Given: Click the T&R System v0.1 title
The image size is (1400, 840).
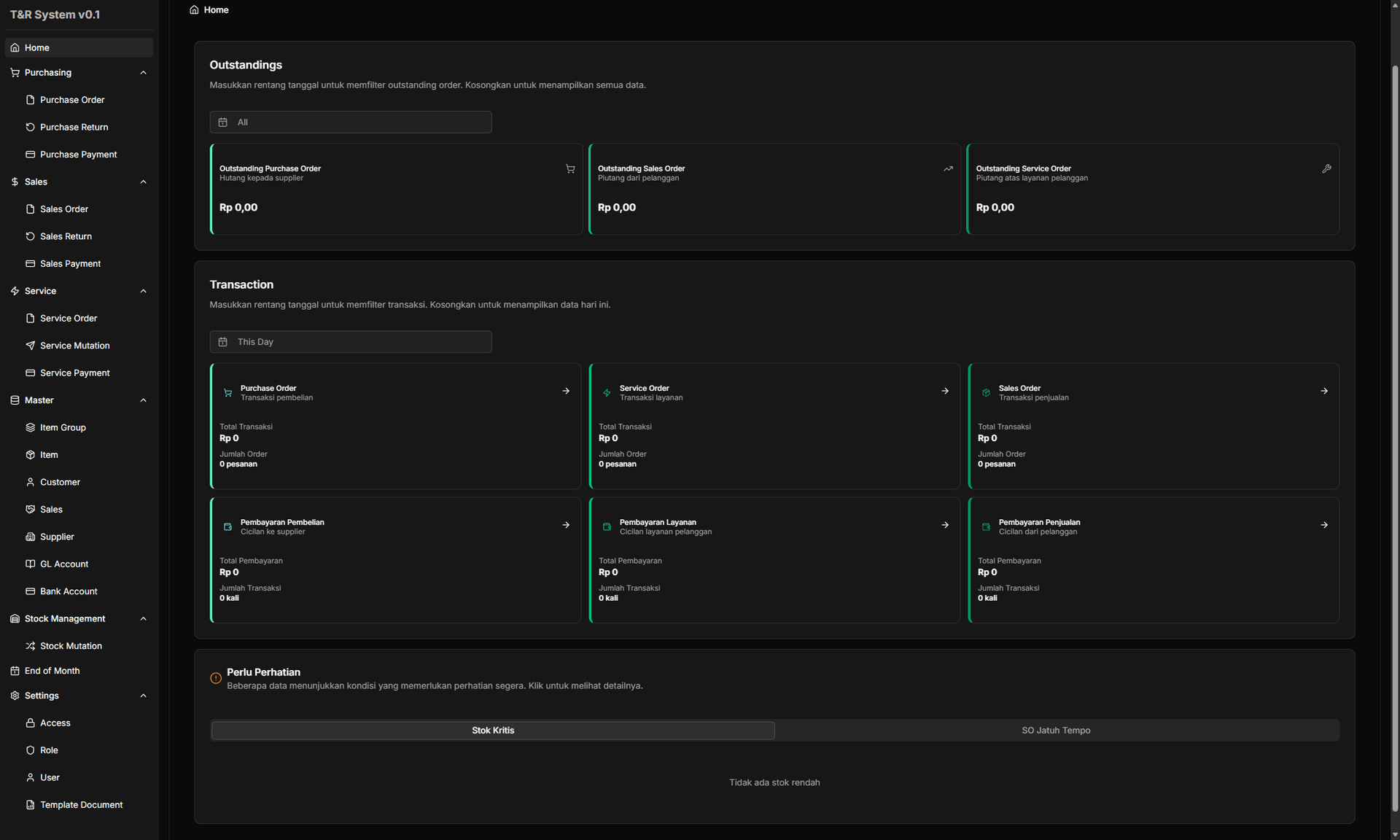Looking at the screenshot, I should click(x=55, y=15).
